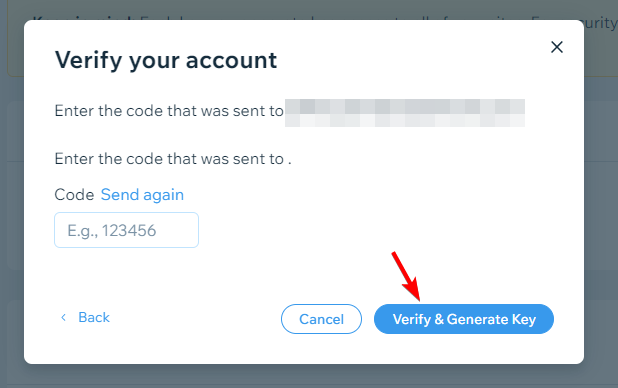Focus the Code input field
Image resolution: width=618 pixels, height=388 pixels.
pyautogui.click(x=127, y=230)
